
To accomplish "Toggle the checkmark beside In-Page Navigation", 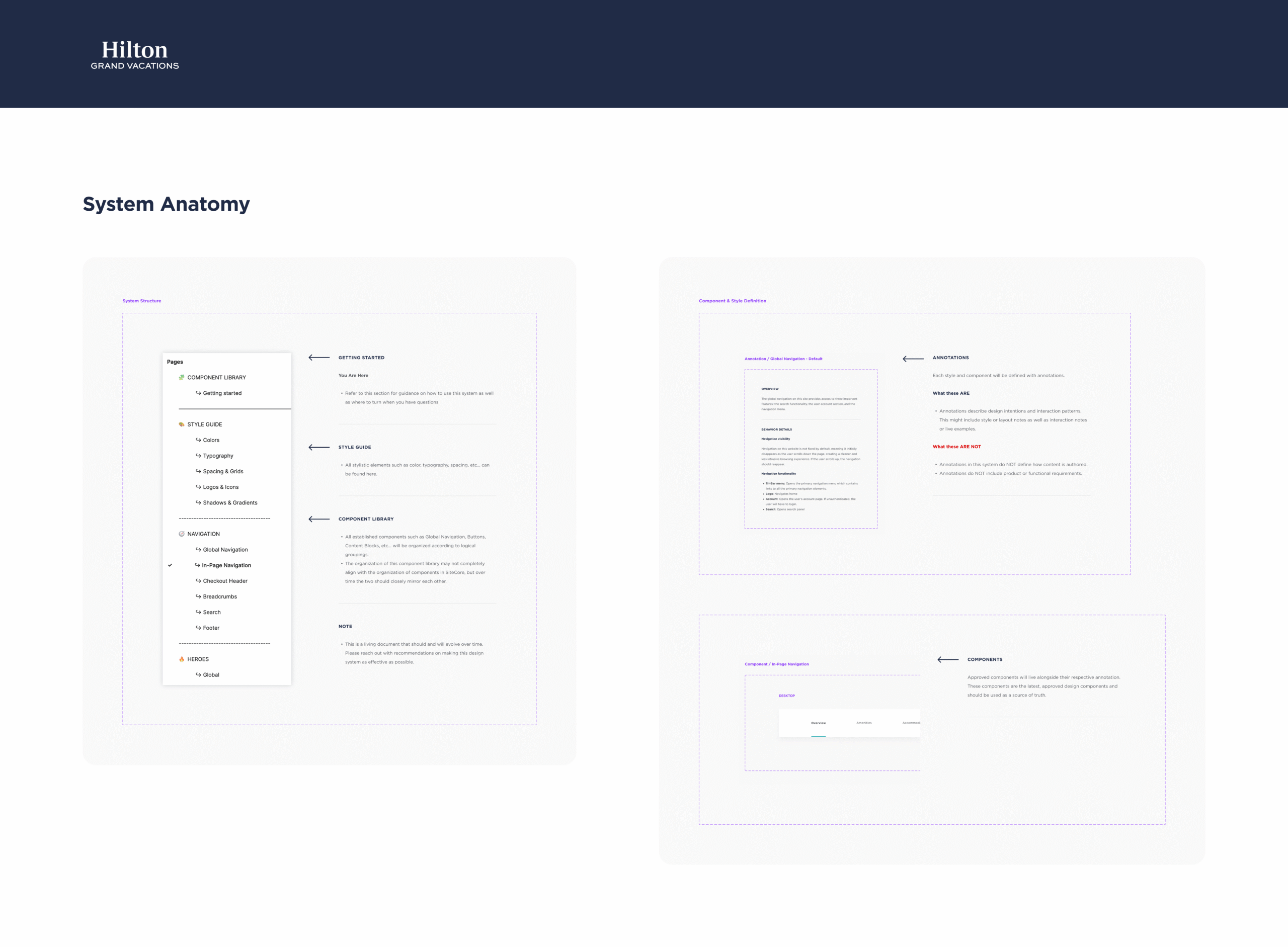I will 171,565.
